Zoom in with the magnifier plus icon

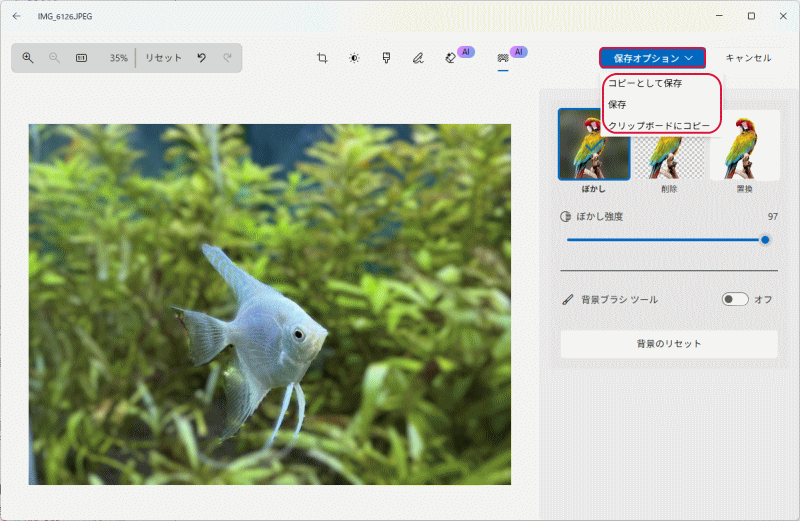(28, 58)
